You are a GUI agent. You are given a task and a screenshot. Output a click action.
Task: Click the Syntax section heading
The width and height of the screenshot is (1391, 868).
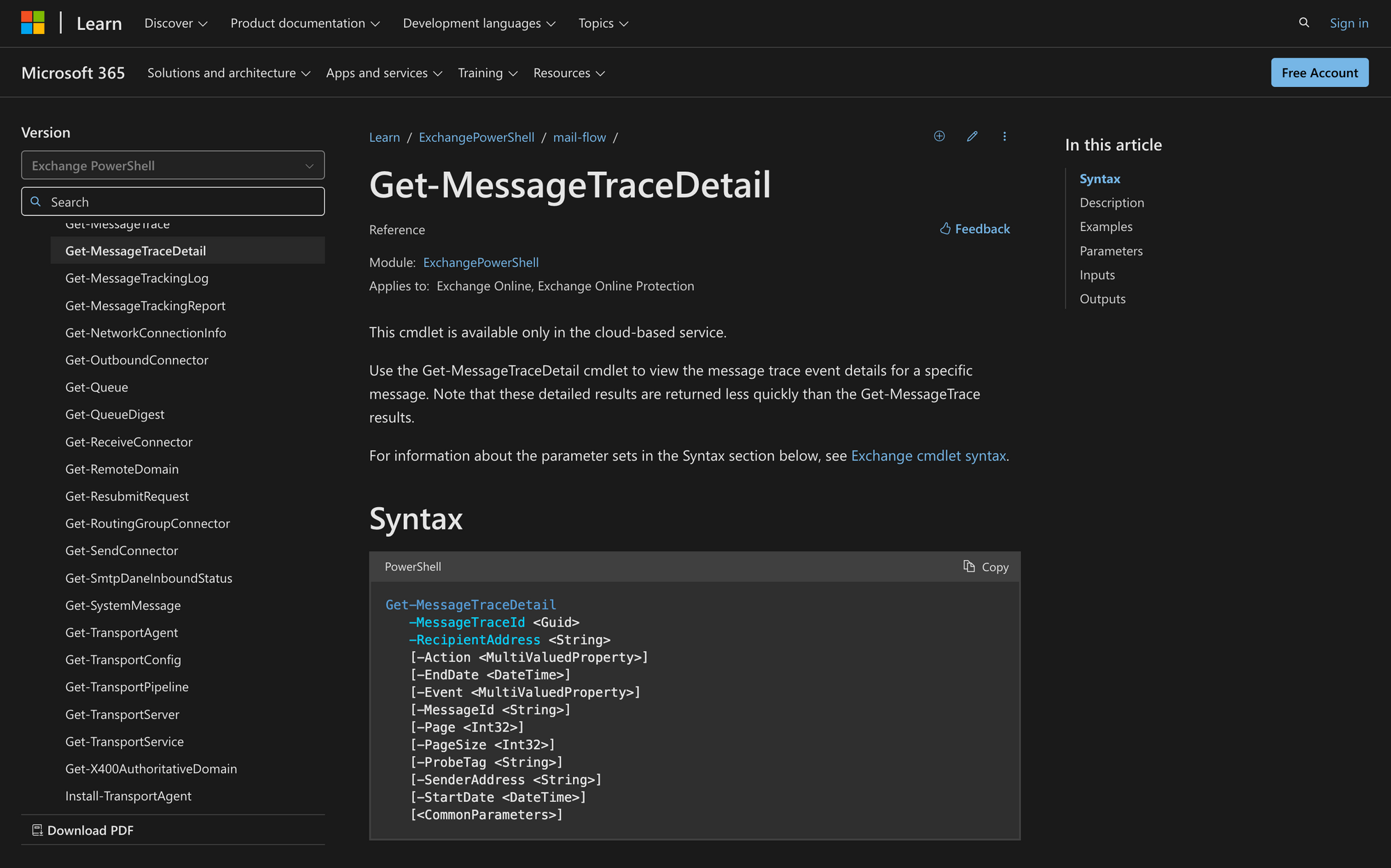pyautogui.click(x=416, y=519)
